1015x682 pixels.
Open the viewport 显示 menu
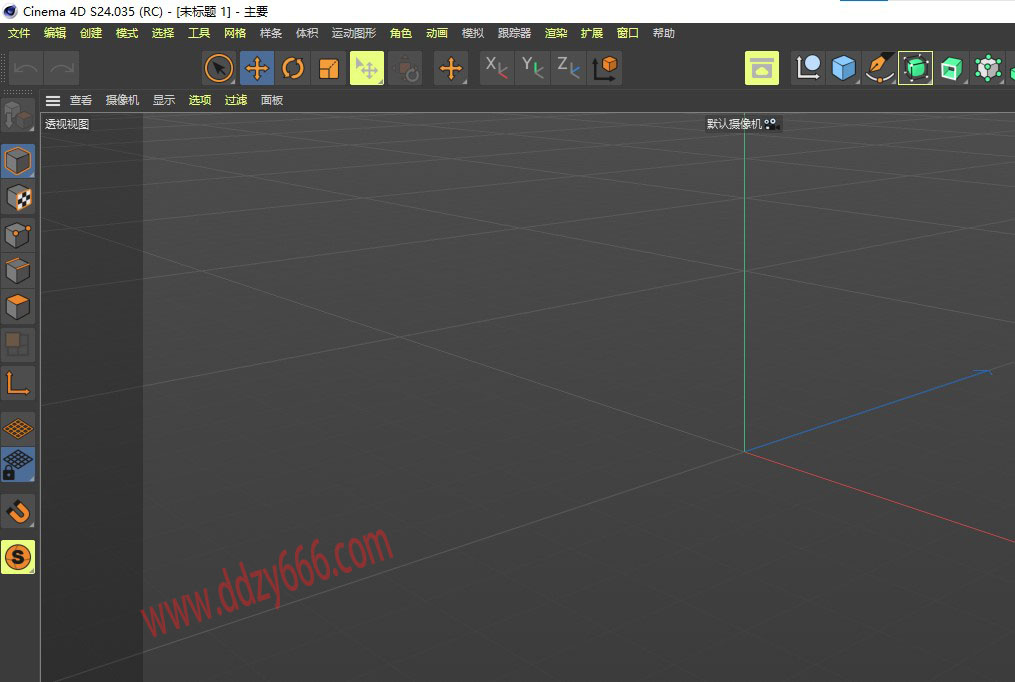pyautogui.click(x=164, y=100)
